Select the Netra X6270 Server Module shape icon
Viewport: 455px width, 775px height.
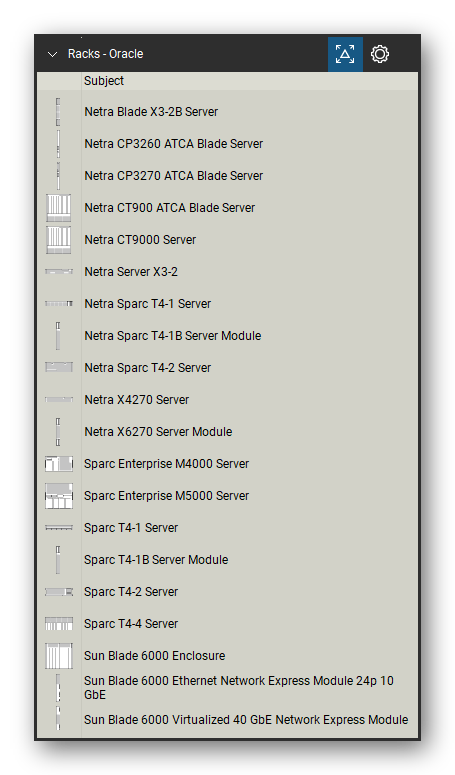(58, 431)
